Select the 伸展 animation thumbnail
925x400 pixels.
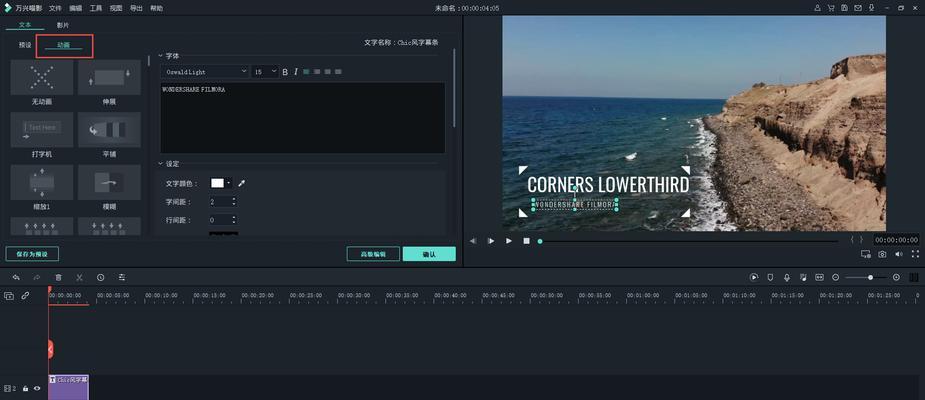(109, 77)
